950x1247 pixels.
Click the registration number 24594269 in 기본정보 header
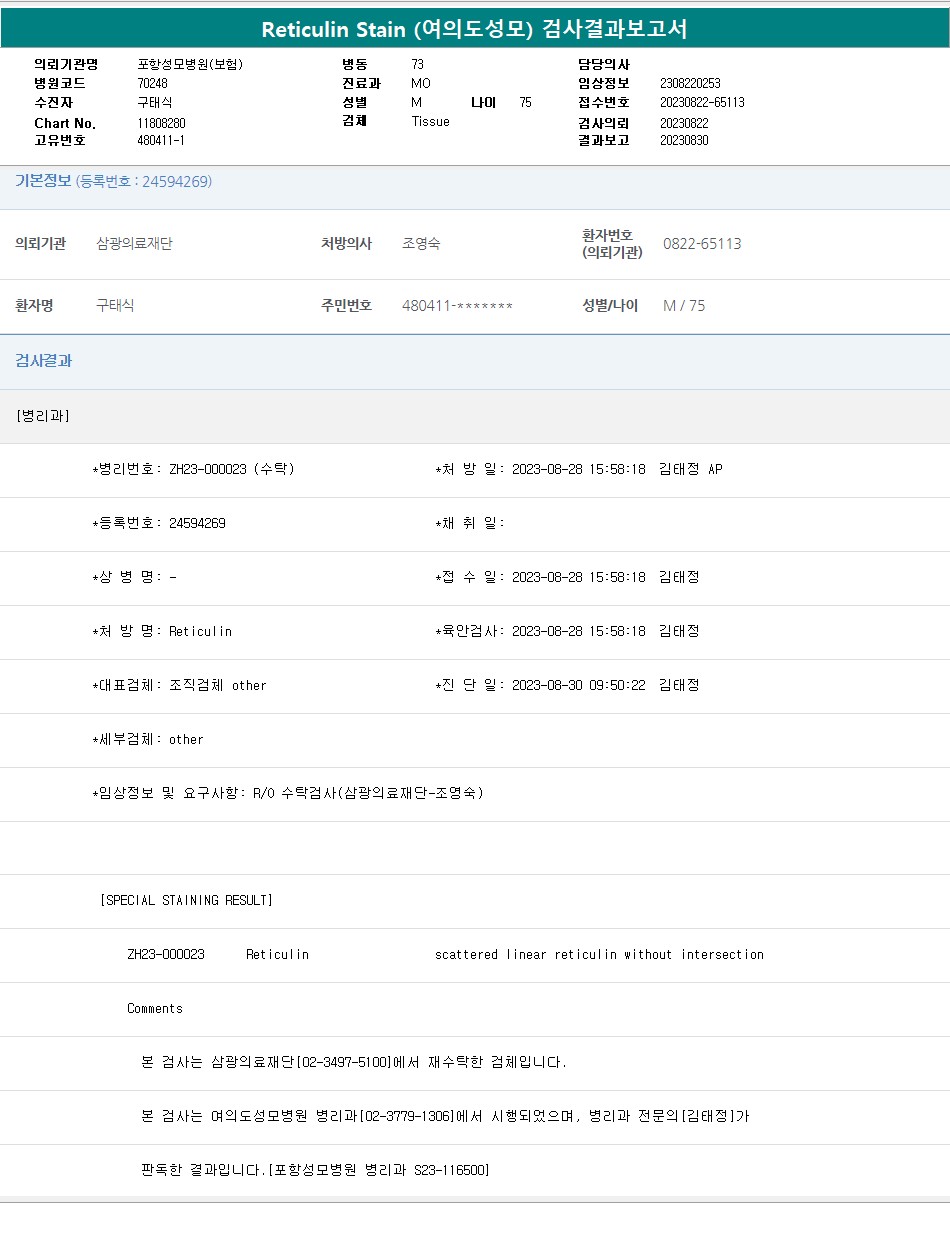[x=175, y=182]
